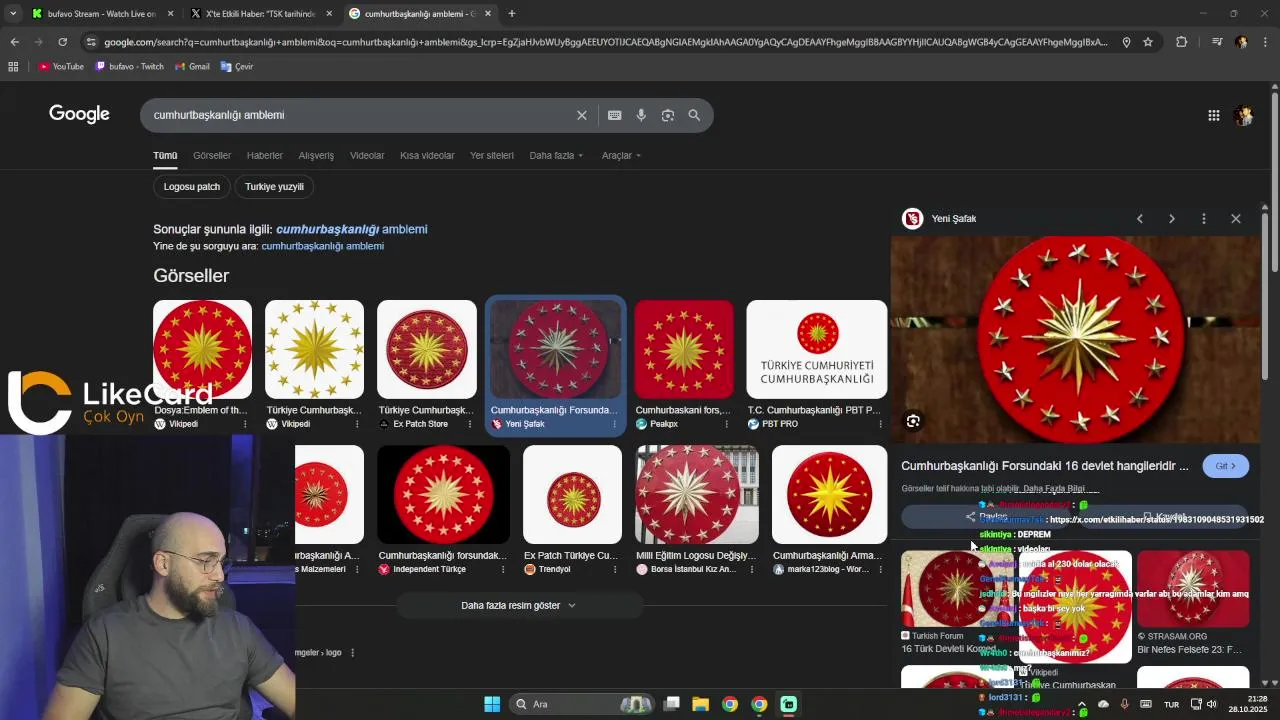The image size is (1280, 720).
Task: Open Google account profile avatar
Action: [x=1244, y=115]
